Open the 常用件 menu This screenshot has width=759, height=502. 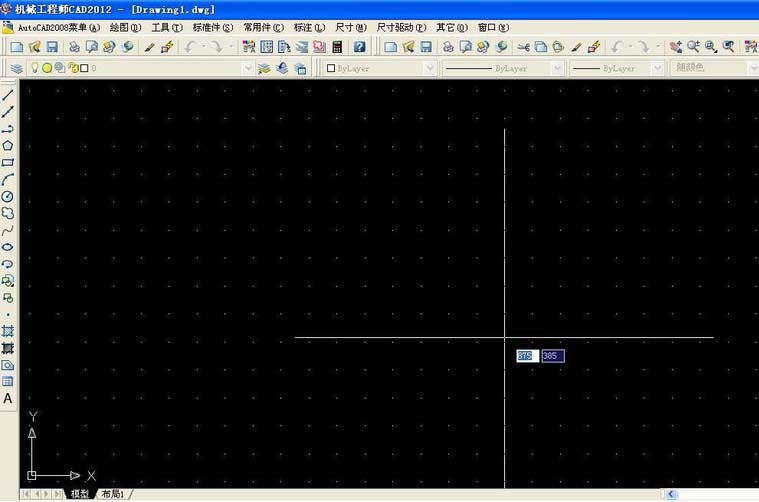263,28
